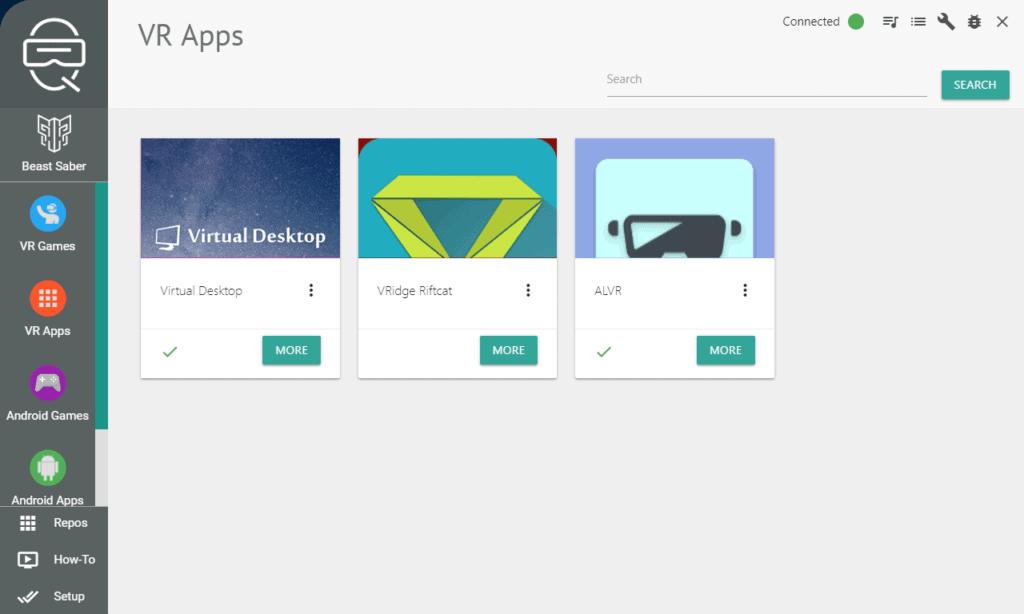Close the app with the X icon
Screen dimensions: 1024x614
tap(1002, 22)
